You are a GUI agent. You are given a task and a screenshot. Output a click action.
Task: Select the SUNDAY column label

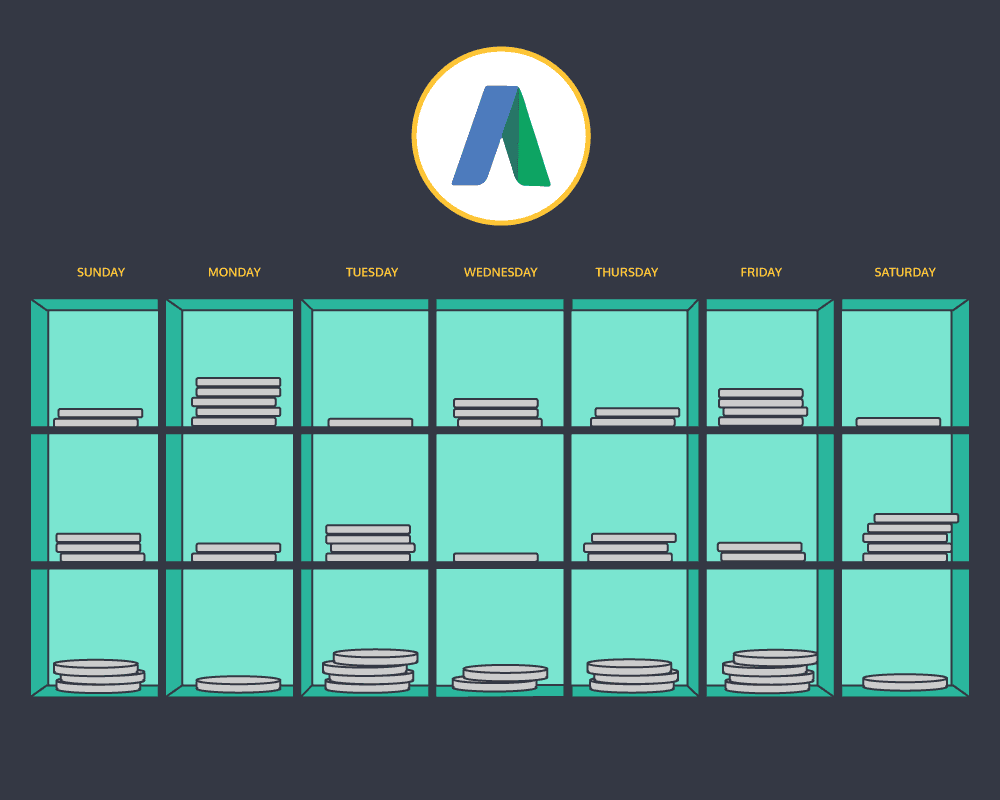click(x=101, y=272)
